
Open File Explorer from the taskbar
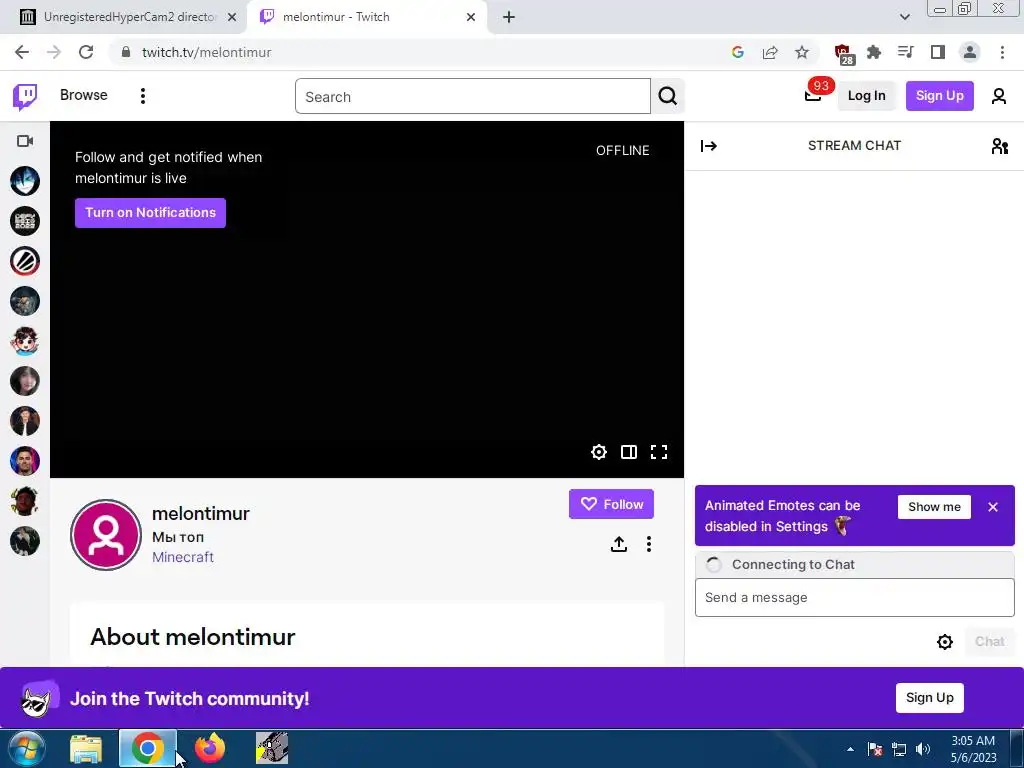[x=86, y=749]
